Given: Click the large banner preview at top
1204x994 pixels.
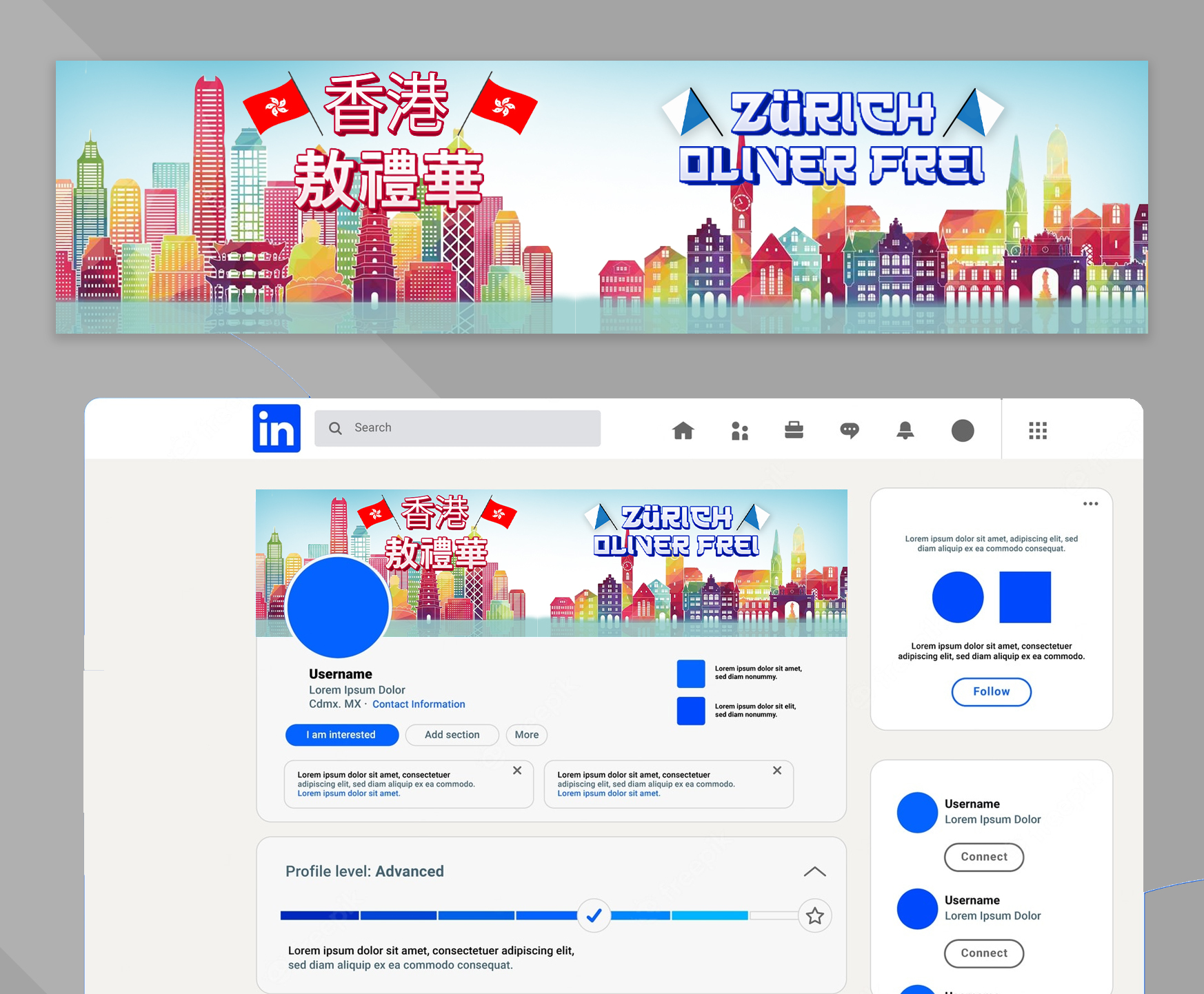Looking at the screenshot, I should pos(602,197).
